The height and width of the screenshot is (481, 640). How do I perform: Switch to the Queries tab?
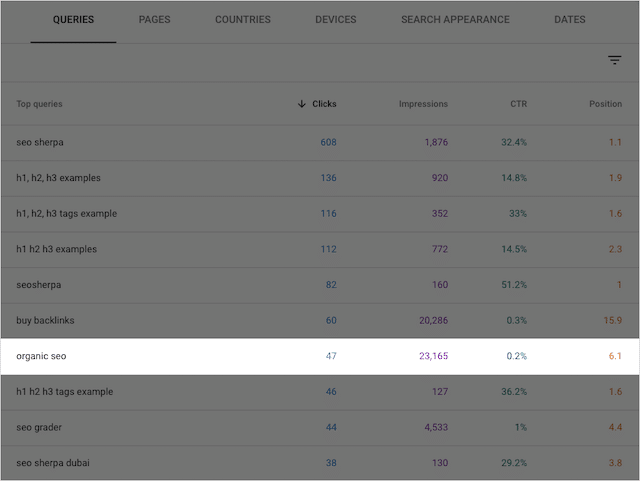pyautogui.click(x=73, y=20)
